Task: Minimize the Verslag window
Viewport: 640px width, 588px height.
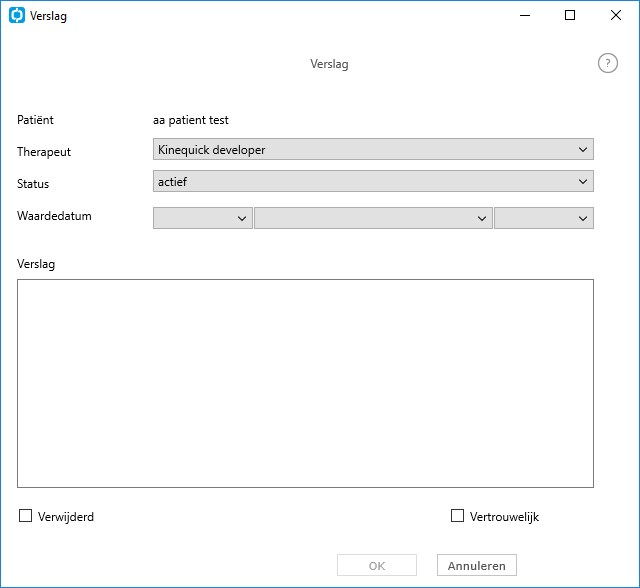Action: [x=525, y=16]
